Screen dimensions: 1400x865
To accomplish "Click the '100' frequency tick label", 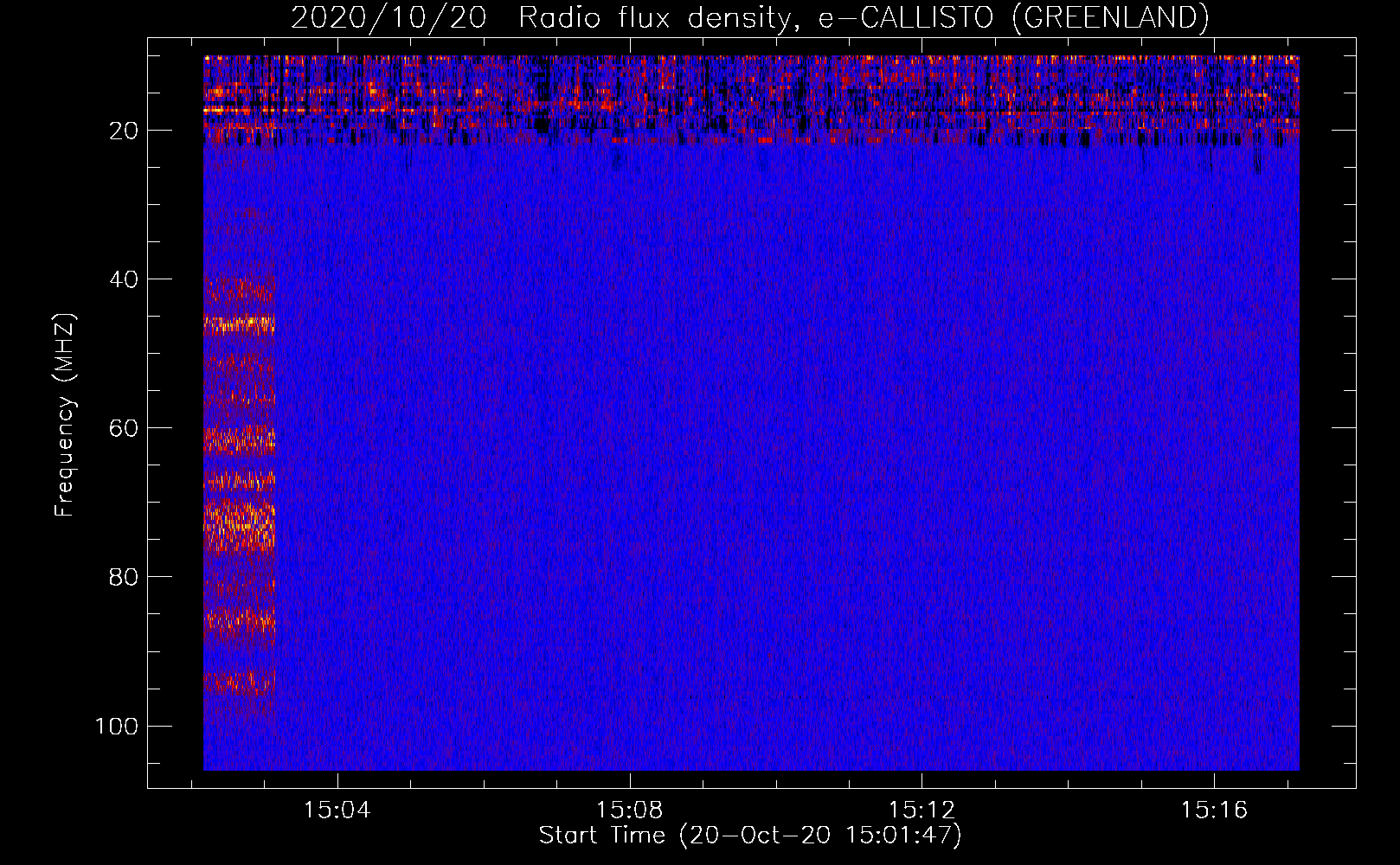I will point(117,726).
